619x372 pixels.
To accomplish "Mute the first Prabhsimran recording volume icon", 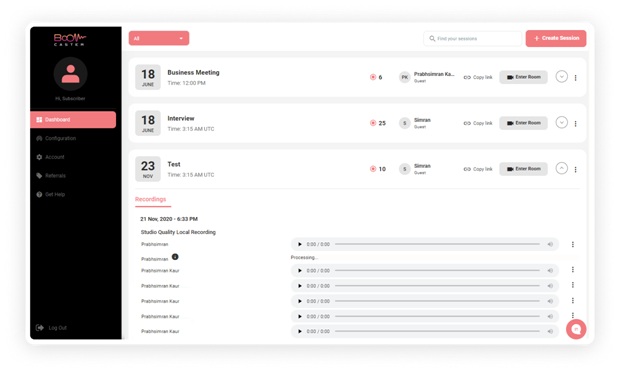I will pos(550,244).
